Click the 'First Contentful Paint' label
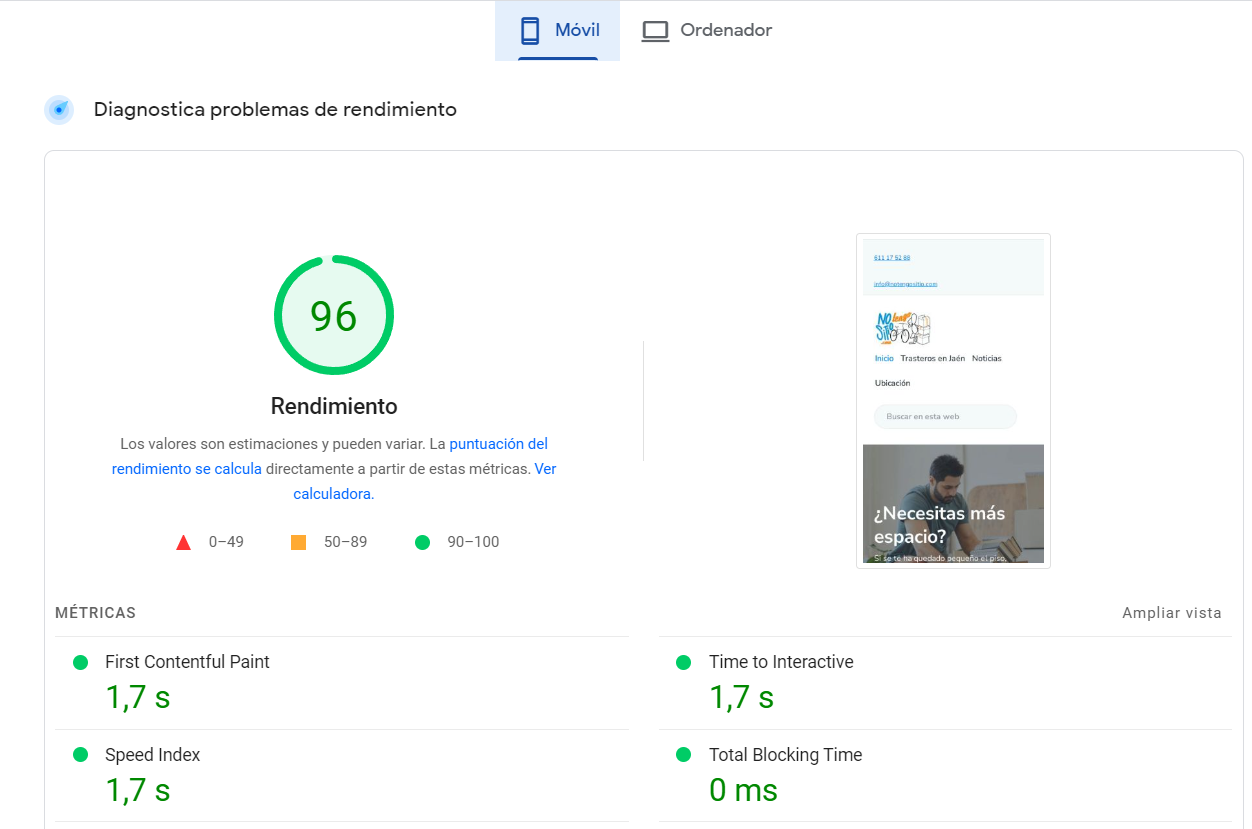This screenshot has width=1252, height=829. pos(187,662)
